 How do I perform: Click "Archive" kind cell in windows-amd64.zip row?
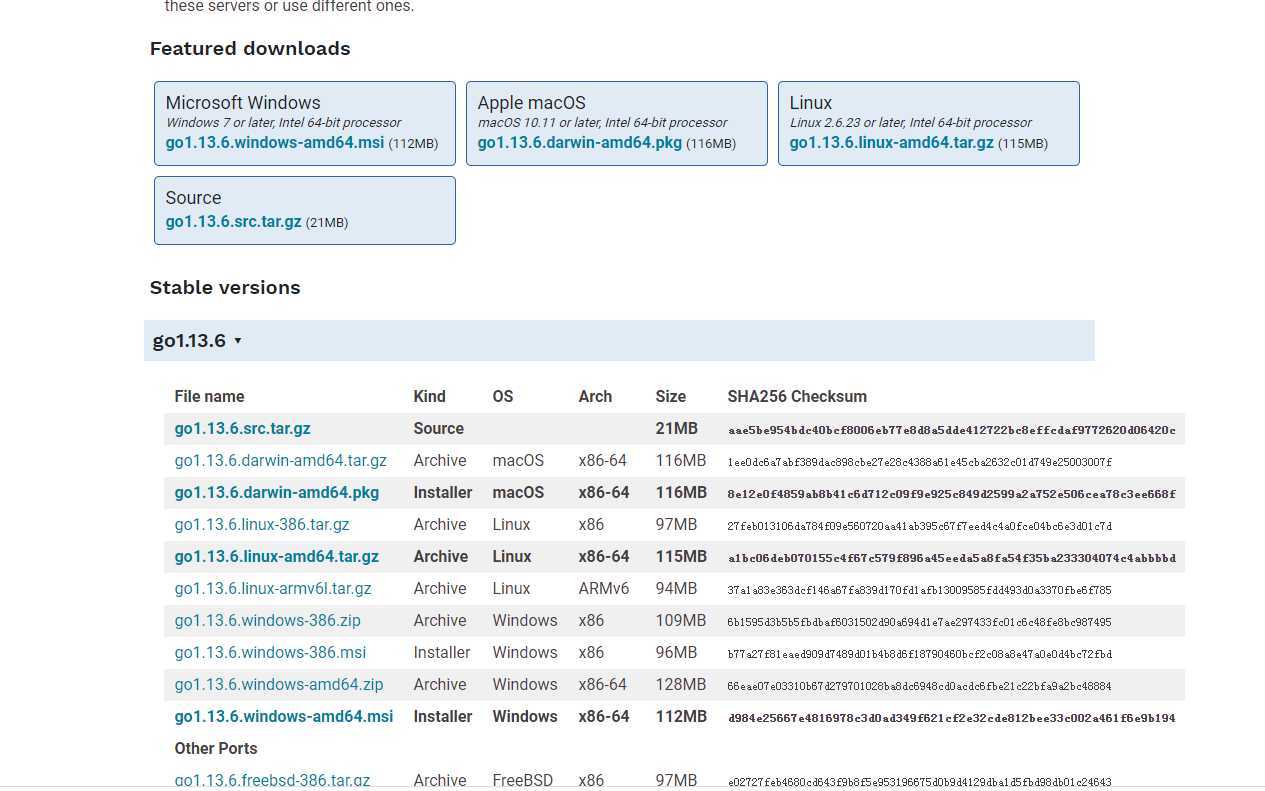click(x=440, y=685)
